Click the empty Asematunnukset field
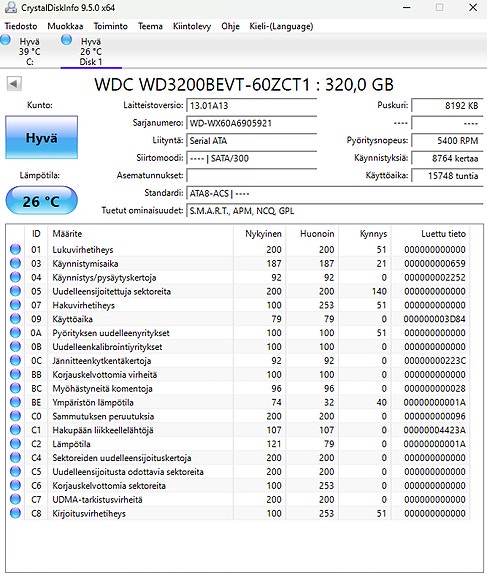The width and height of the screenshot is (487, 575). coord(252,176)
